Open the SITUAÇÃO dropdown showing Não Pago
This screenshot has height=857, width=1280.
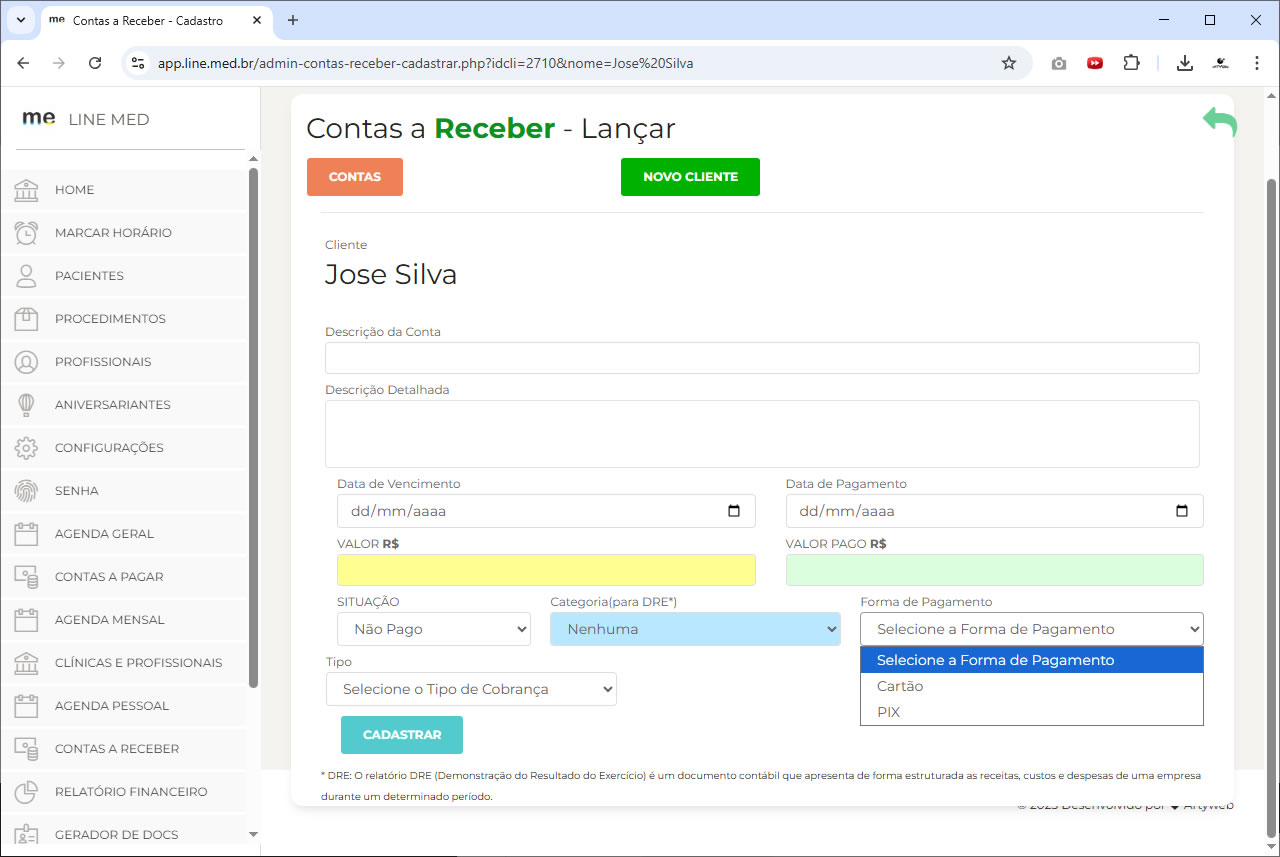[x=434, y=629]
